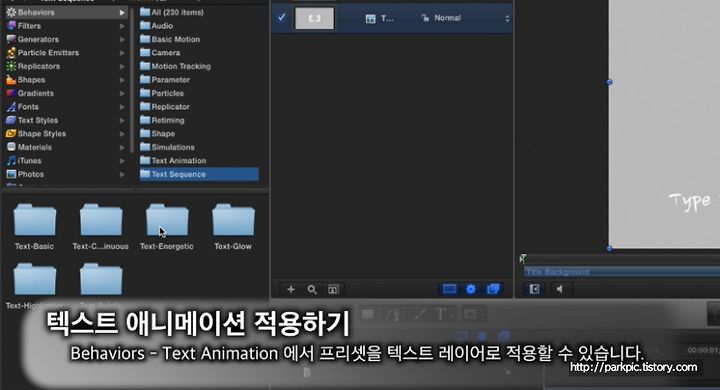Click the timeline play range marker

tap(523, 259)
